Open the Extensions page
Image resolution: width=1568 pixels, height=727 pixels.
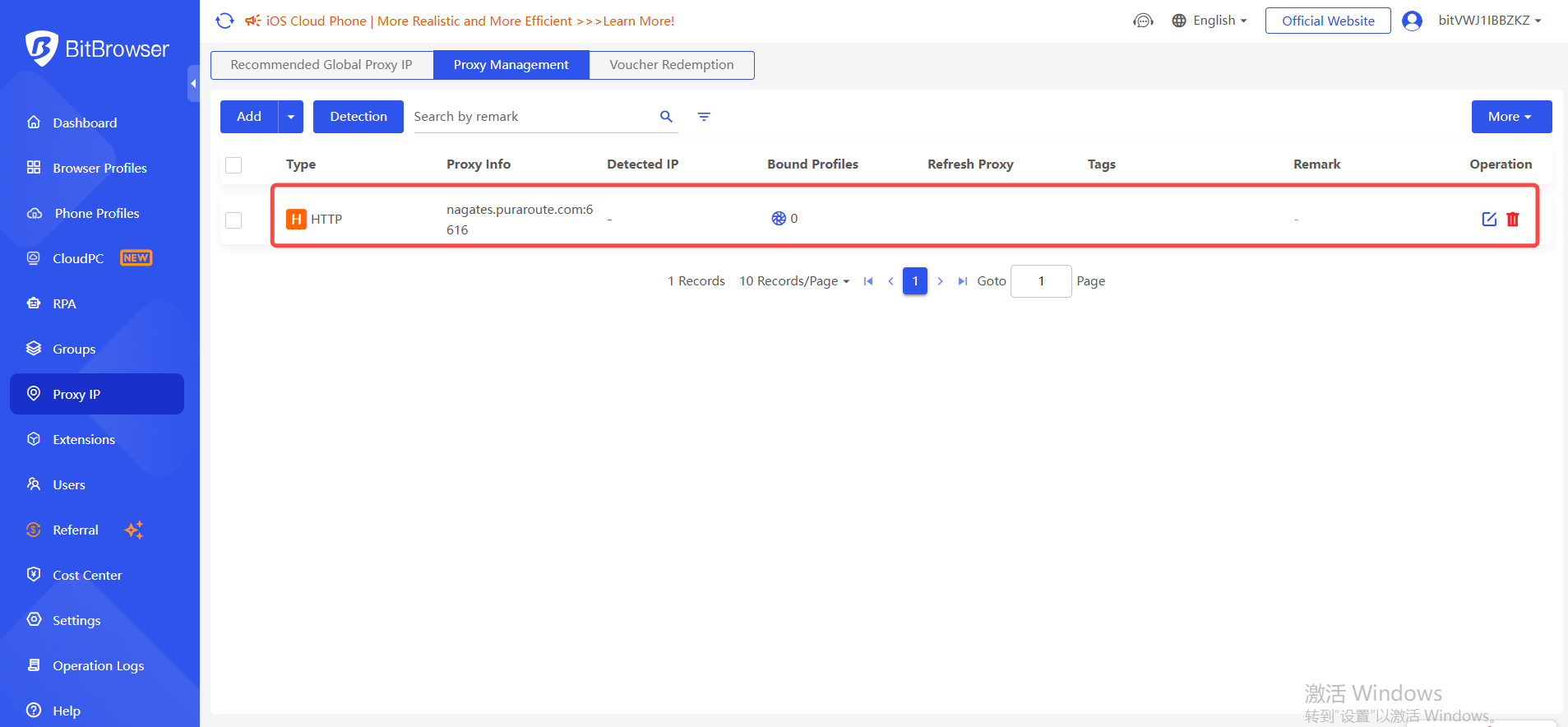[97, 439]
